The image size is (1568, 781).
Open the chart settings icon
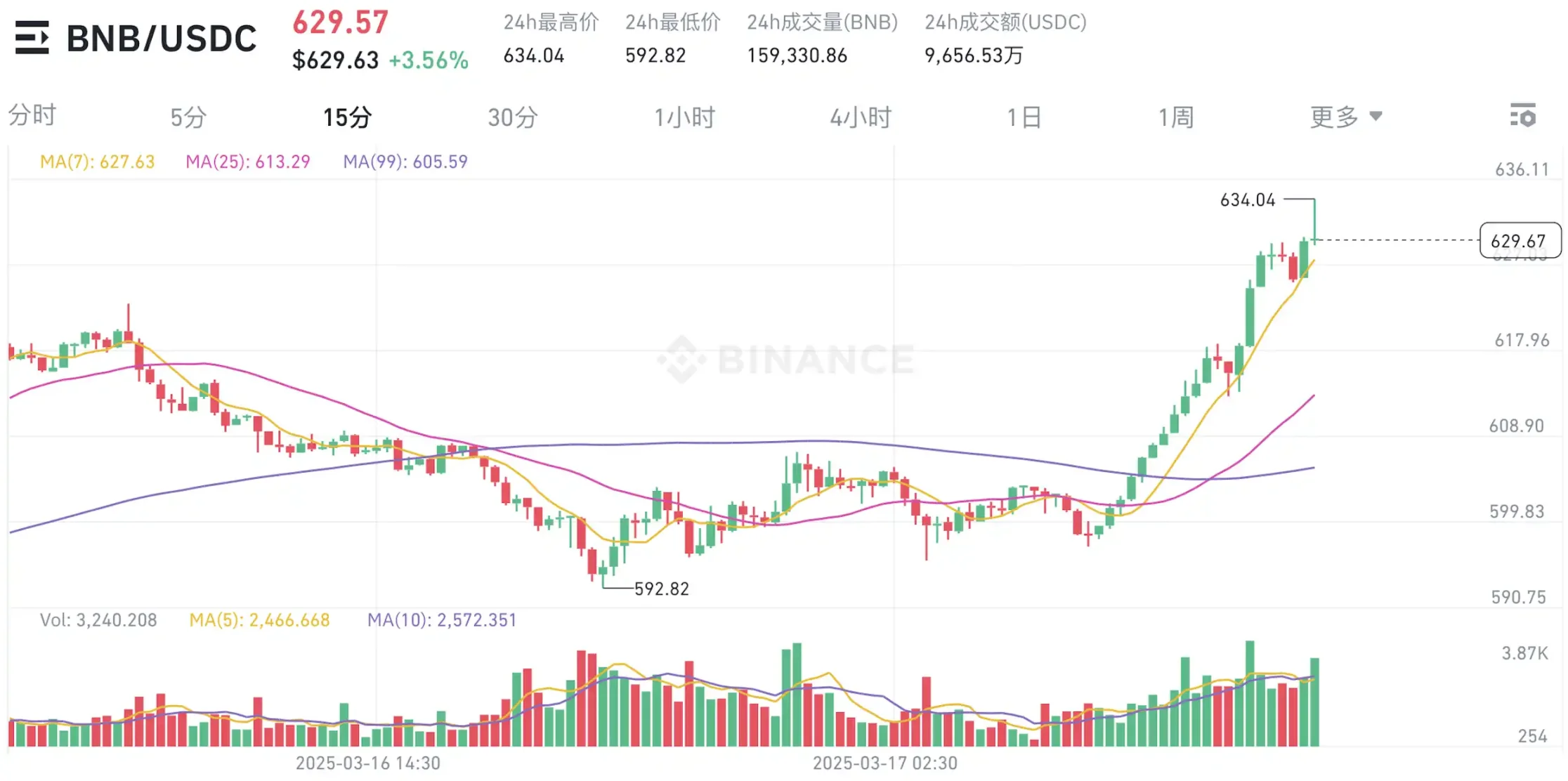point(1523,116)
